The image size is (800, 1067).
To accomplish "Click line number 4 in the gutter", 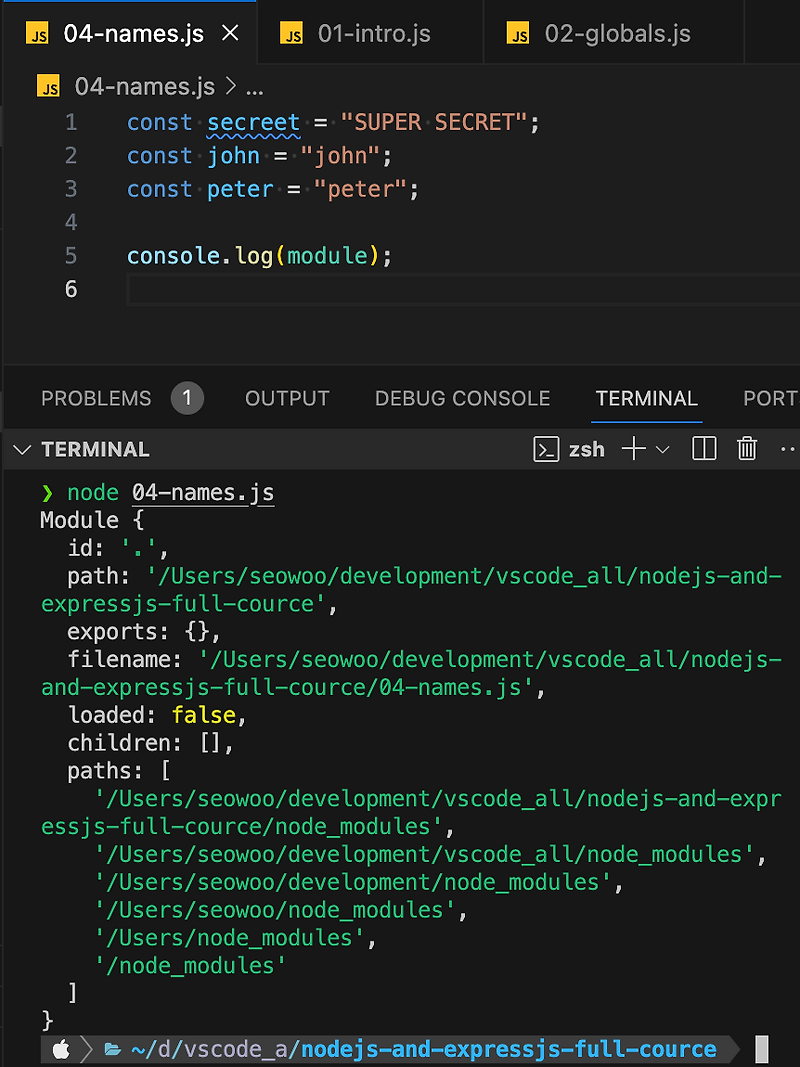I will (71, 223).
